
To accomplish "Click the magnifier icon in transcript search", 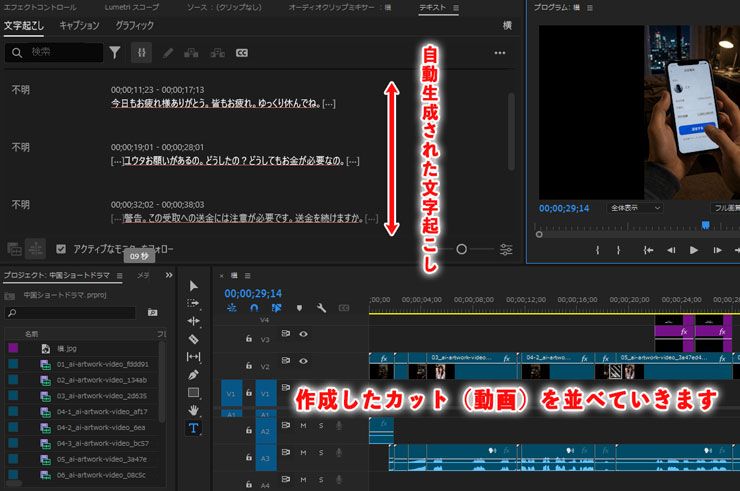I will point(17,52).
